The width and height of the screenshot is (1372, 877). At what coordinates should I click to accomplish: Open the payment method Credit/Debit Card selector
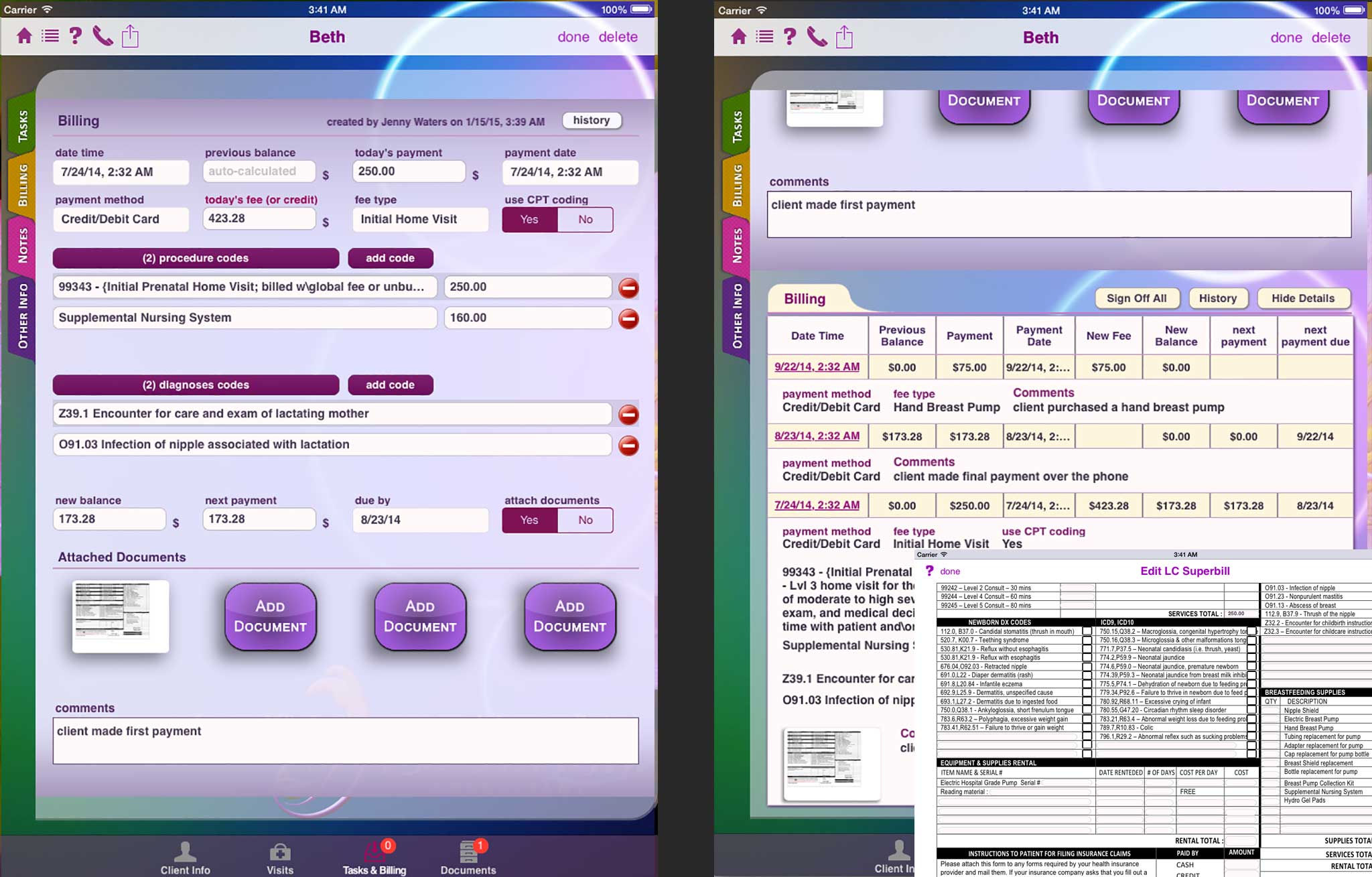pyautogui.click(x=121, y=219)
